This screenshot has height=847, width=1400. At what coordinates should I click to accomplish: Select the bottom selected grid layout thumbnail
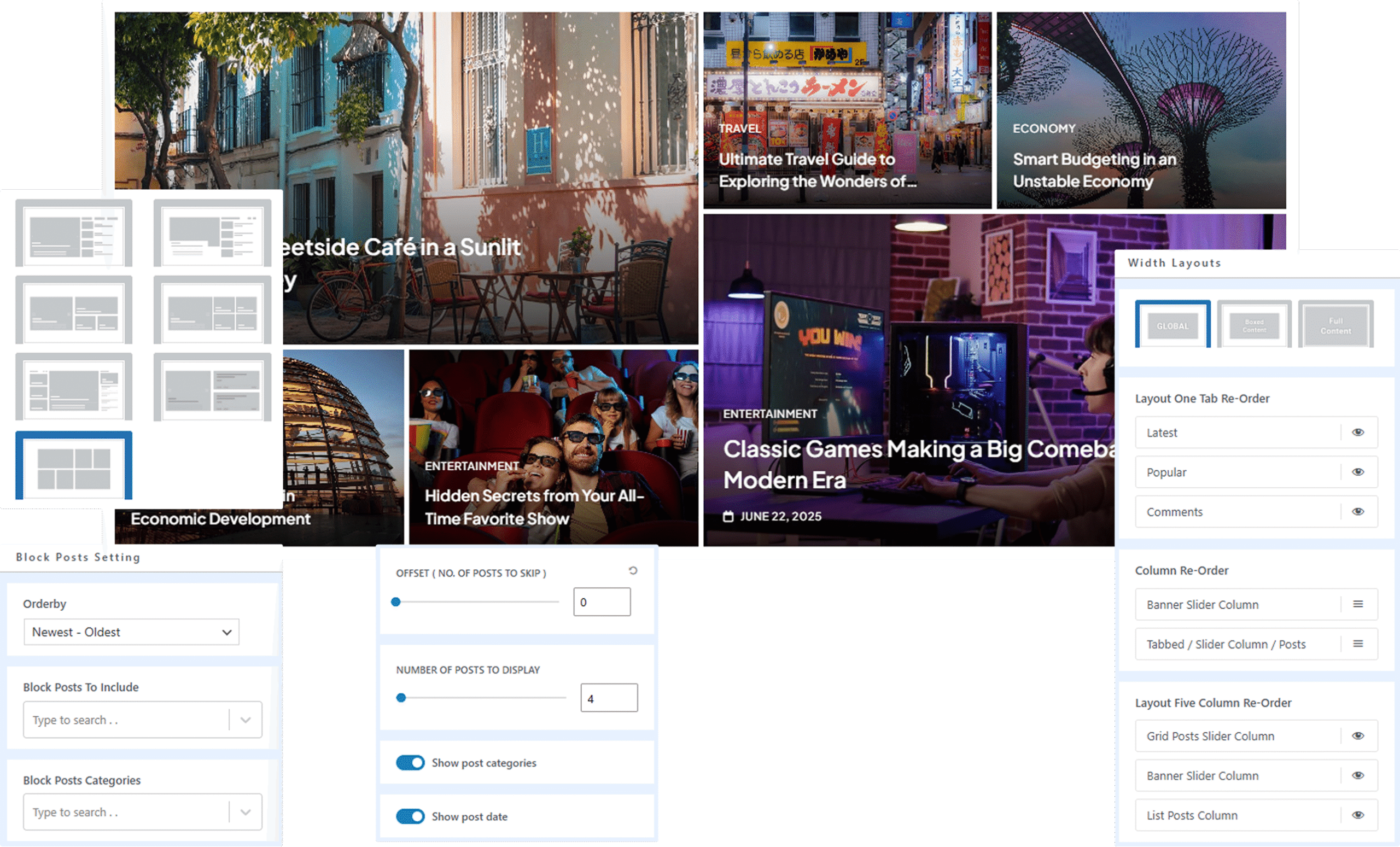point(74,466)
